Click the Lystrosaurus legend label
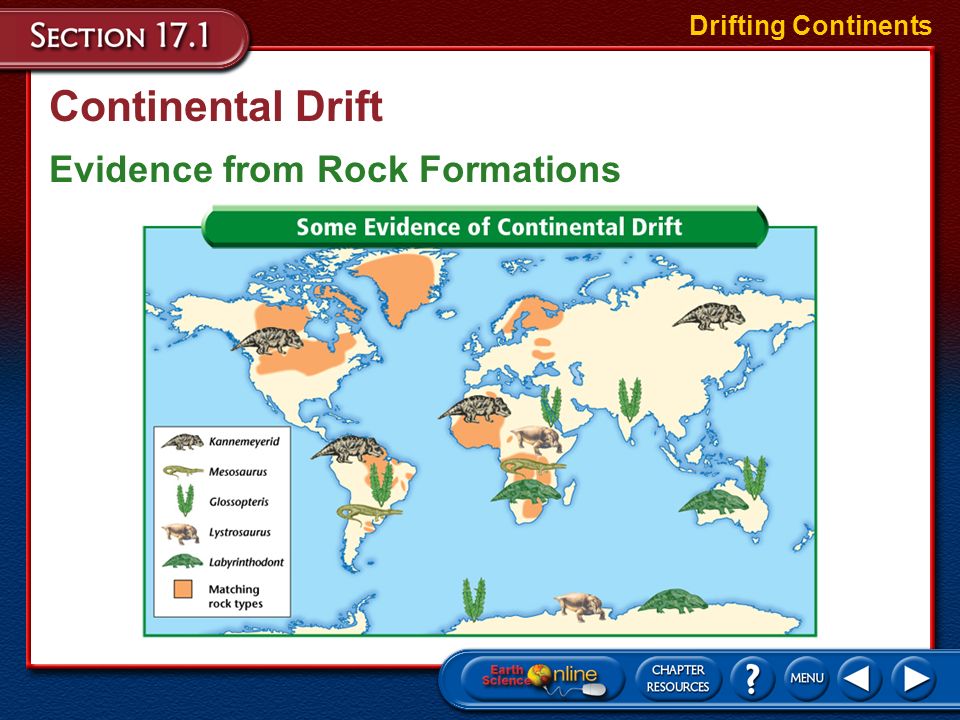 240,532
